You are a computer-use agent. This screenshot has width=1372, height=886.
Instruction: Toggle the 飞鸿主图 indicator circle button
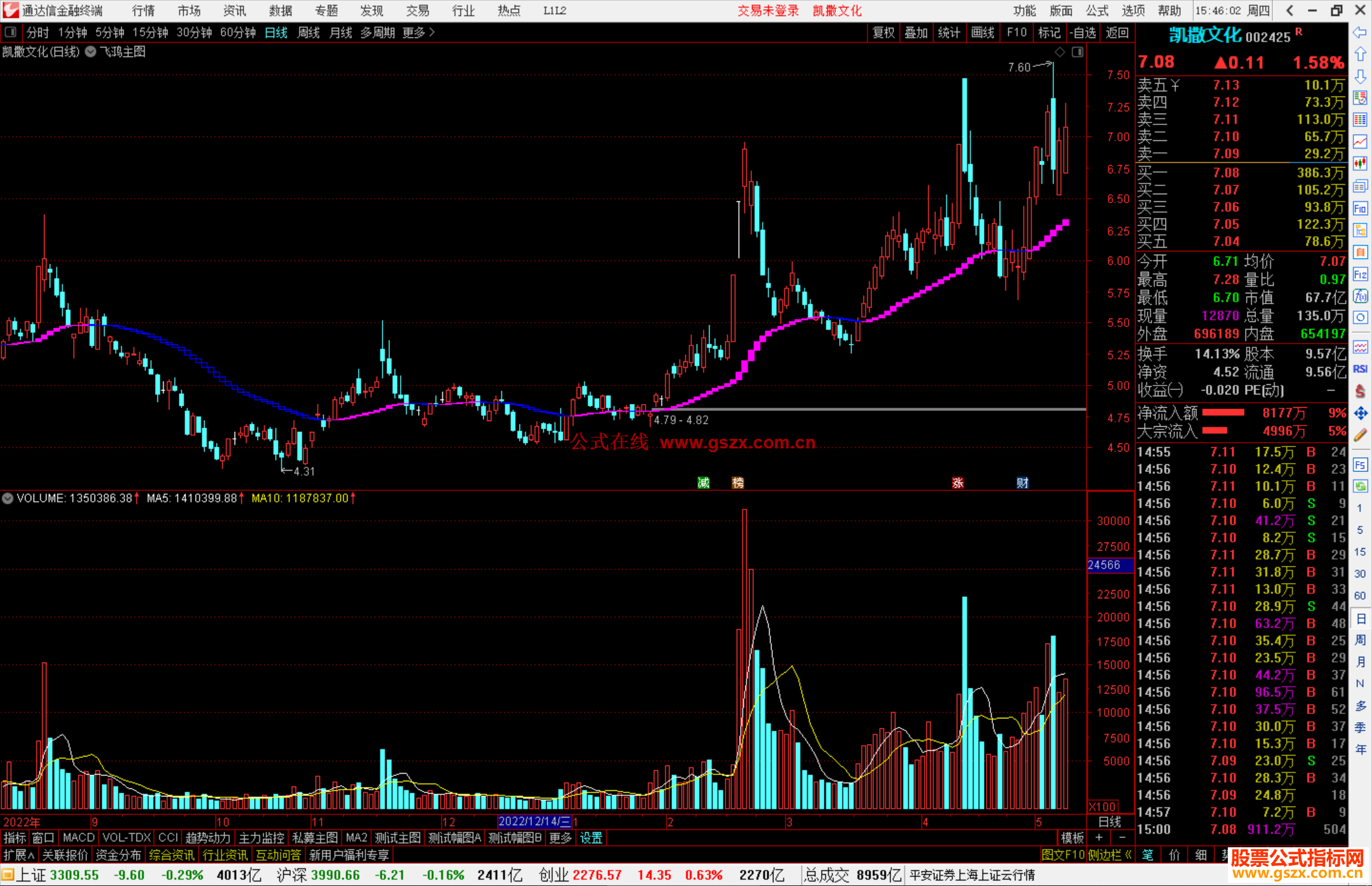pyautogui.click(x=91, y=52)
